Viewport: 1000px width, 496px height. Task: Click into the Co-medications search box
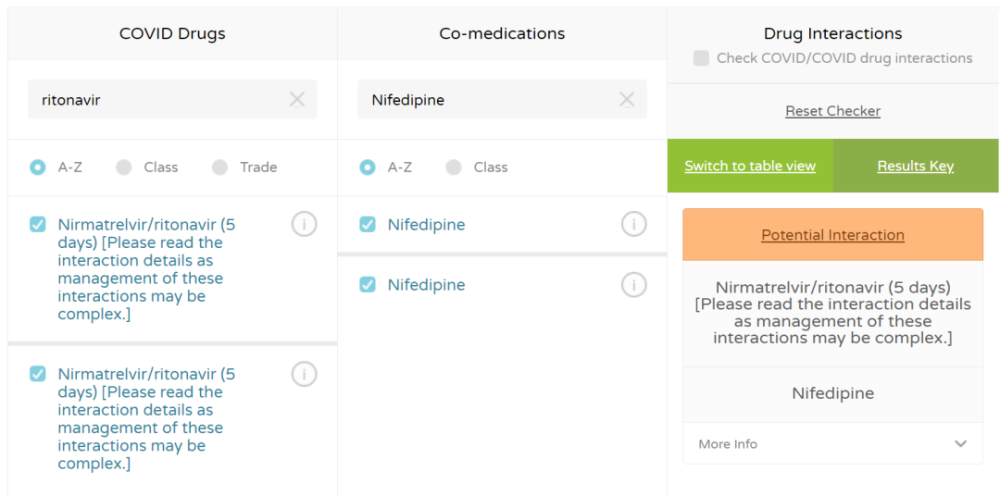tap(490, 100)
